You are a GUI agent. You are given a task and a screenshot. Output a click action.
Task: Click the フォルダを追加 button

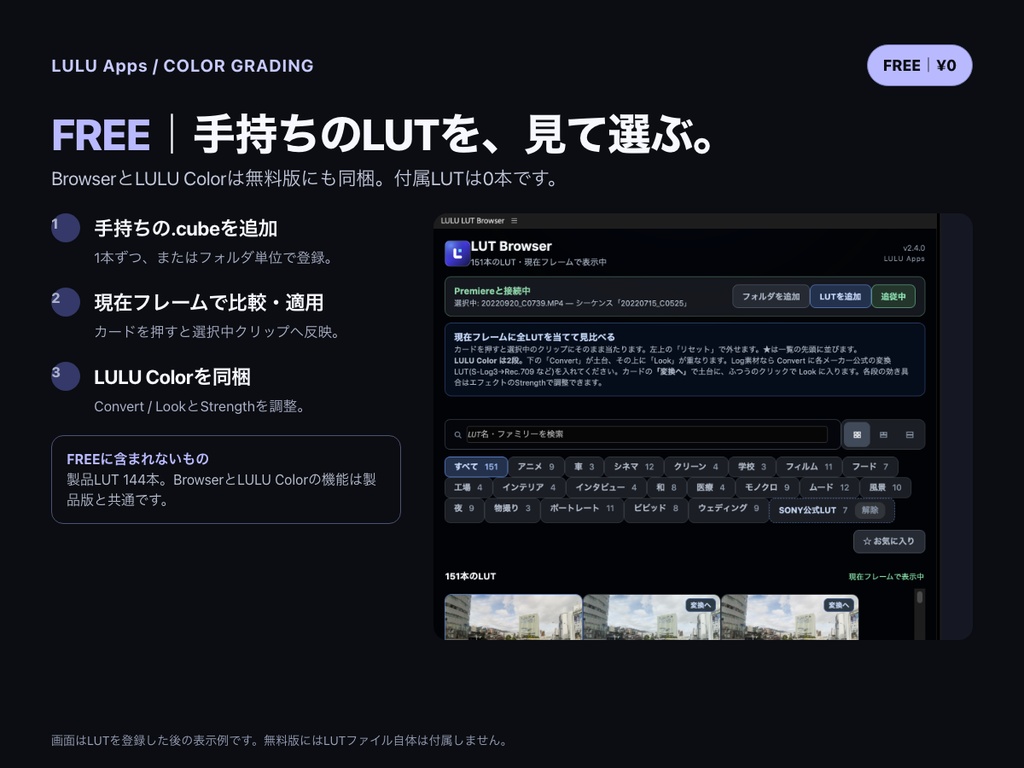pyautogui.click(x=771, y=296)
